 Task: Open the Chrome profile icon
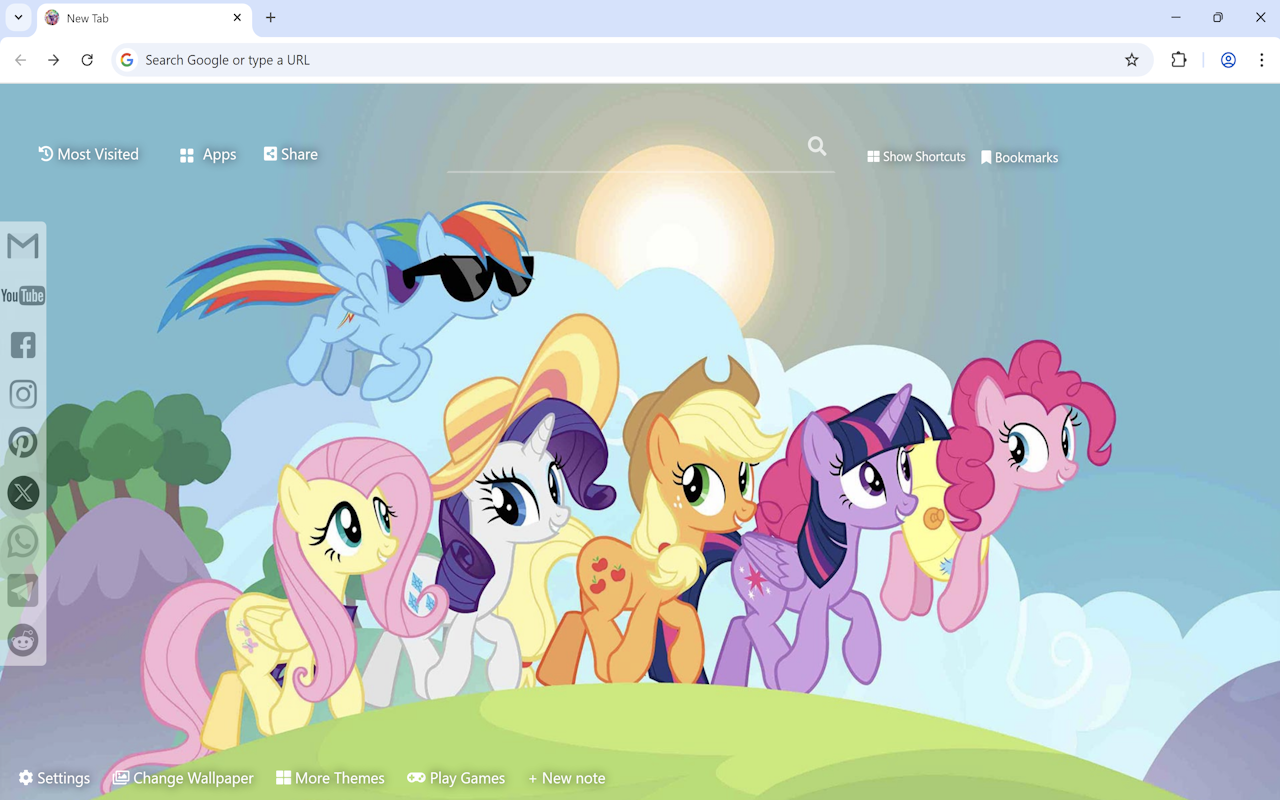(x=1228, y=60)
